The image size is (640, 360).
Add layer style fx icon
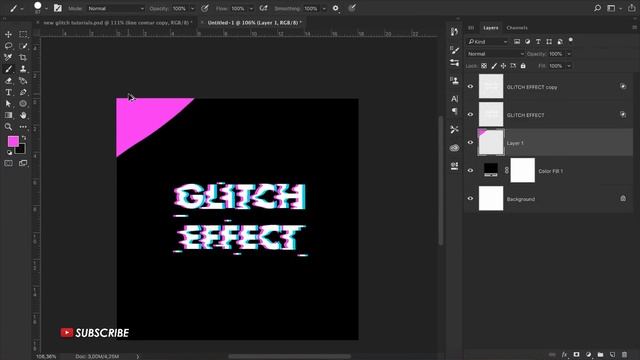pos(564,355)
